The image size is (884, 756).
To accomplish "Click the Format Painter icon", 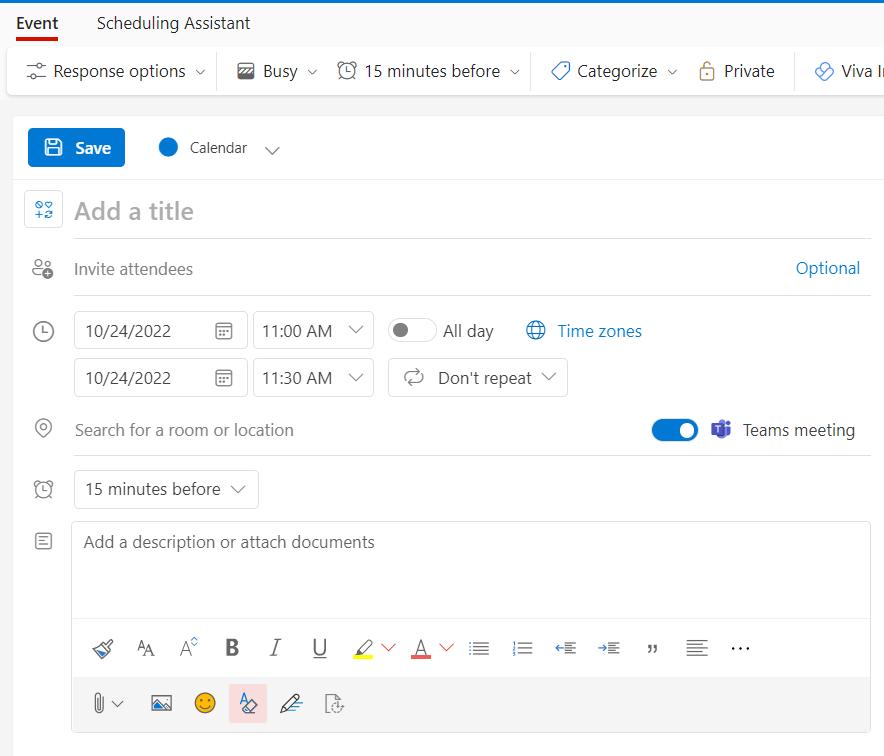I will 103,648.
